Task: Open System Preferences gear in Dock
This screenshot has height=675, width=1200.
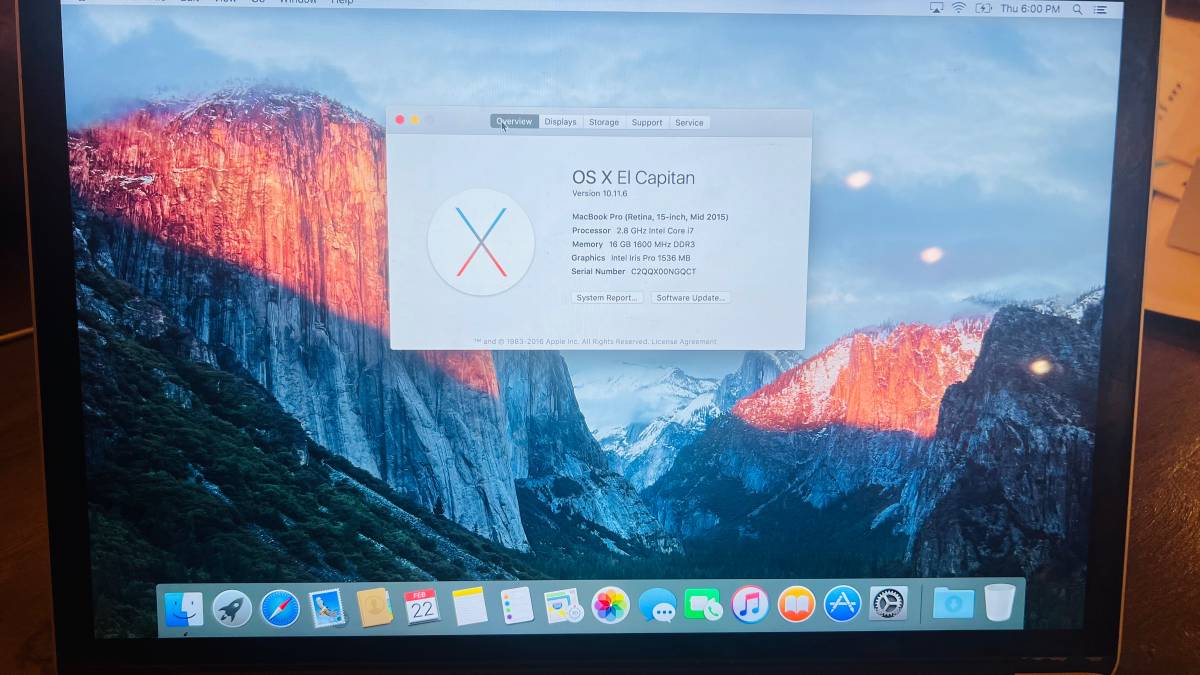Action: [x=888, y=603]
